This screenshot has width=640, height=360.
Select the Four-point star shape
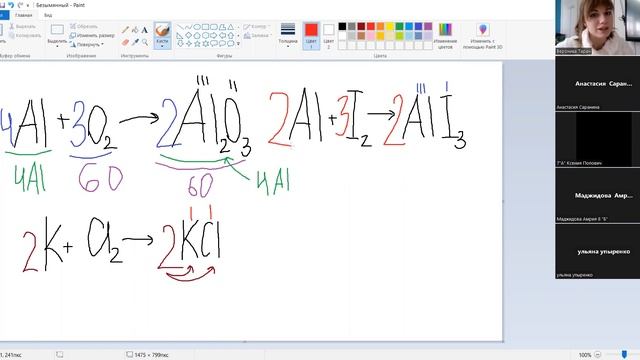pos(188,44)
